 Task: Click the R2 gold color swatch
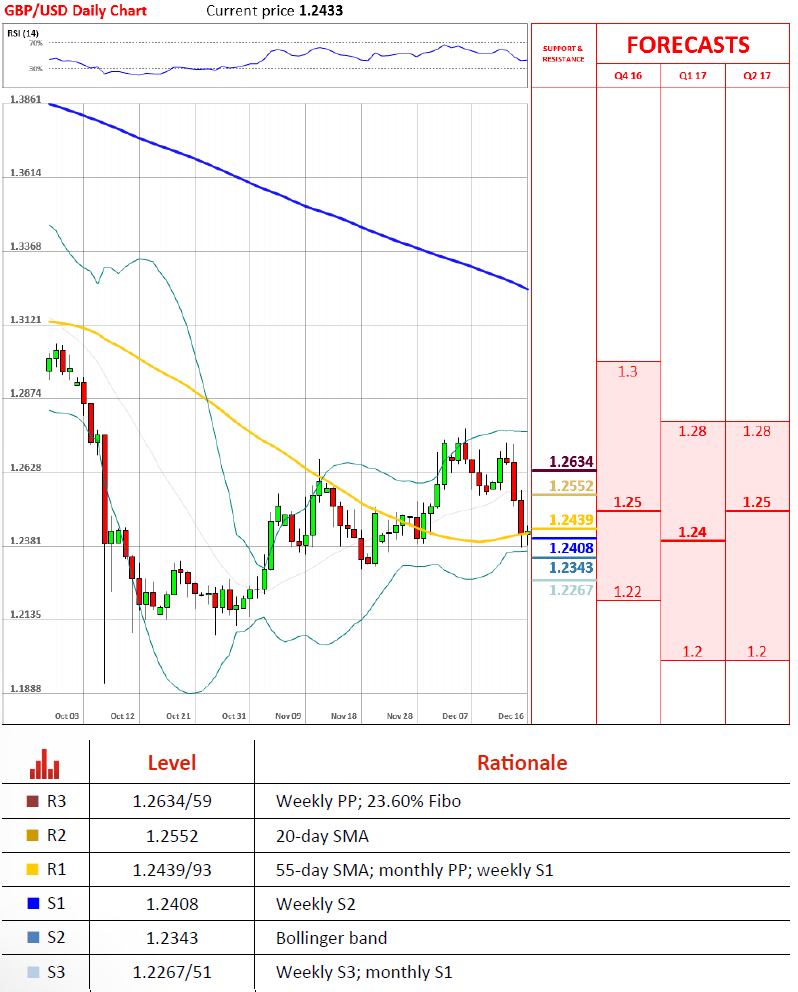click(x=33, y=835)
